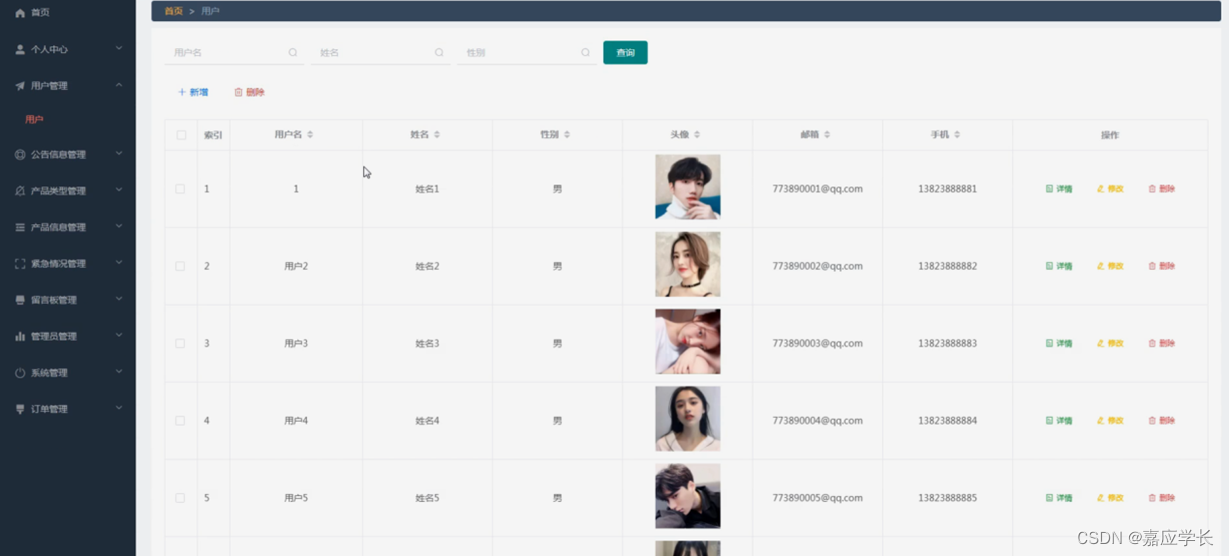Open the 系统管理 menu label
1229x556 pixels.
tap(49, 373)
